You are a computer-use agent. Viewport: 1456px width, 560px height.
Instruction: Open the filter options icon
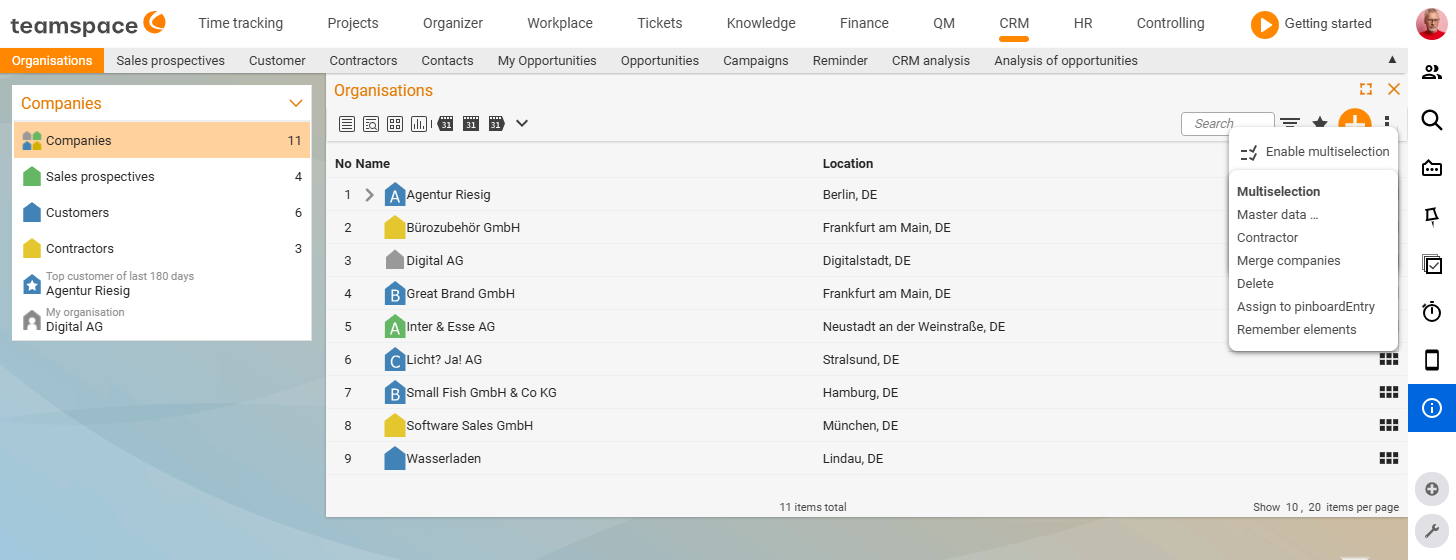point(1291,124)
